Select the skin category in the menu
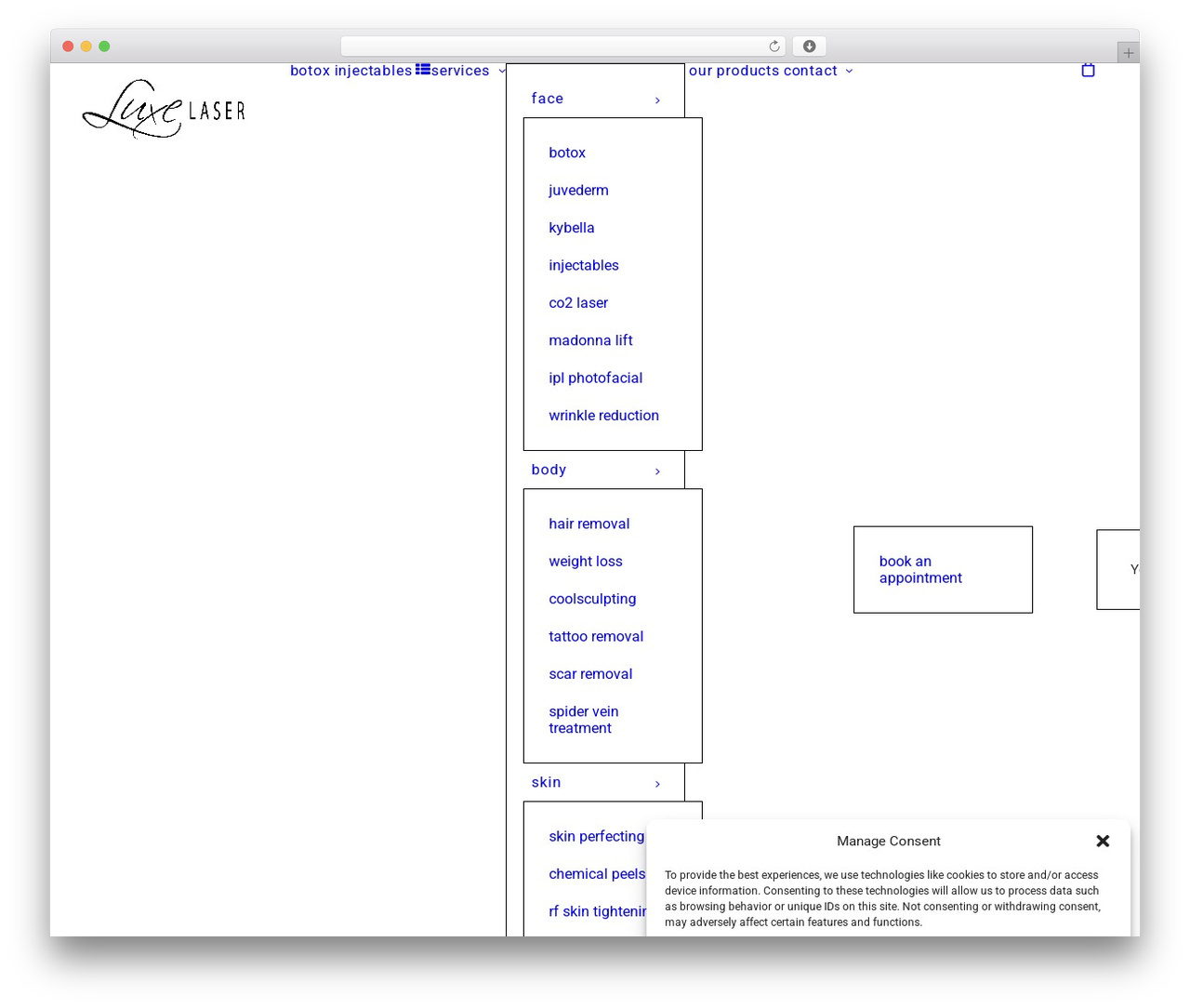The width and height of the screenshot is (1190, 1008). click(546, 782)
